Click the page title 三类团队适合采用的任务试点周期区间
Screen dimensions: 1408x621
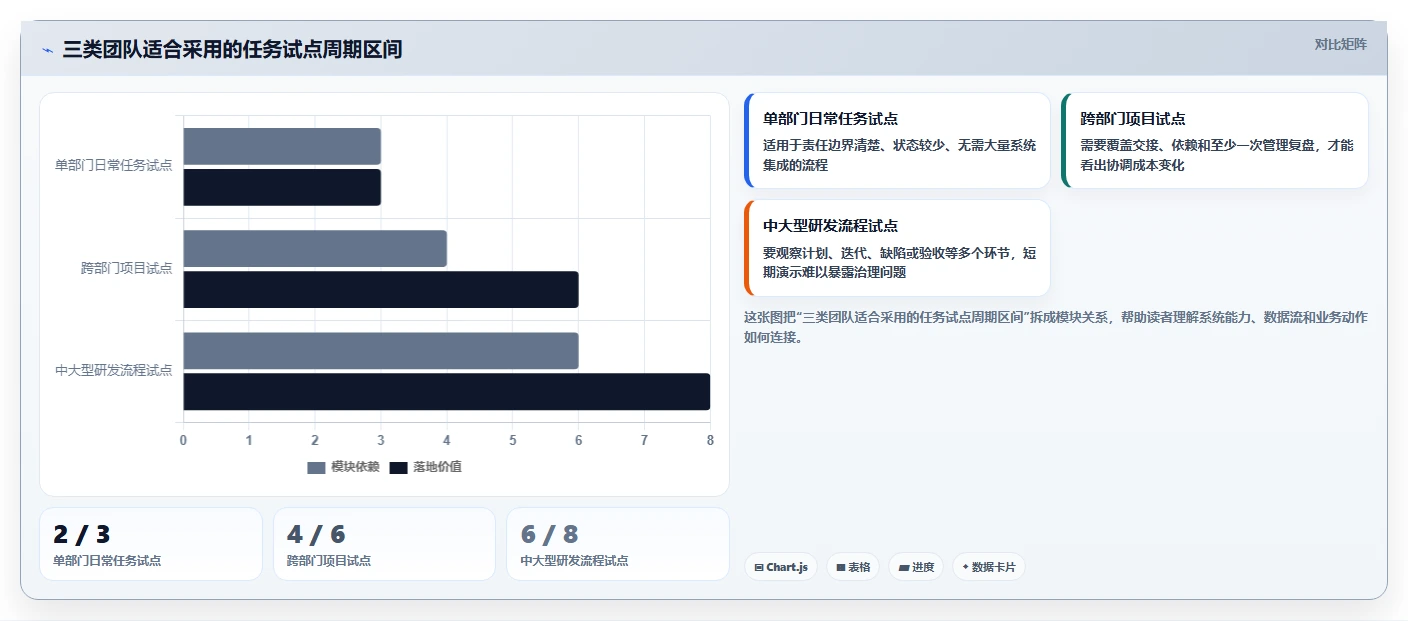click(x=232, y=49)
